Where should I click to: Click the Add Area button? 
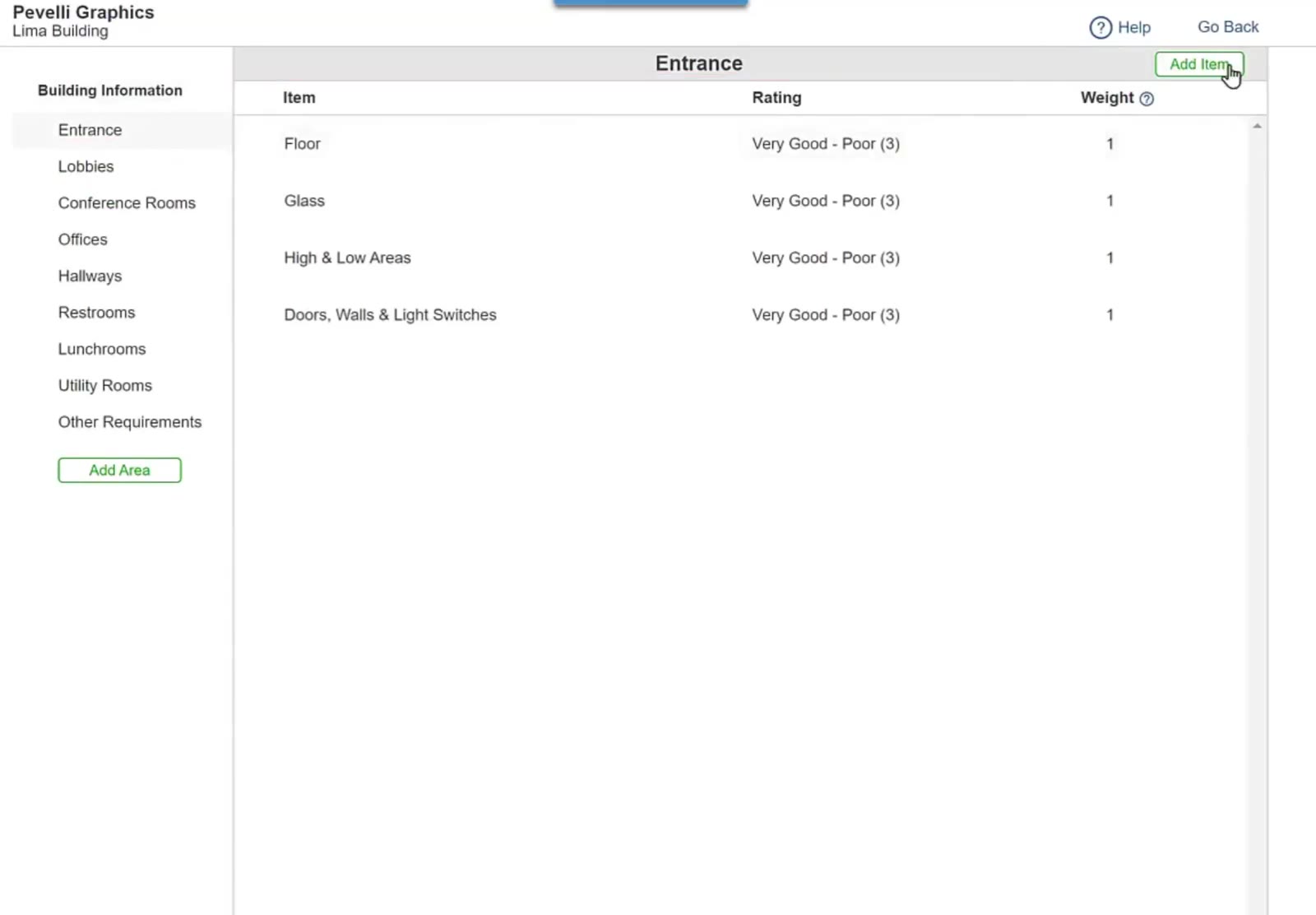pyautogui.click(x=119, y=470)
